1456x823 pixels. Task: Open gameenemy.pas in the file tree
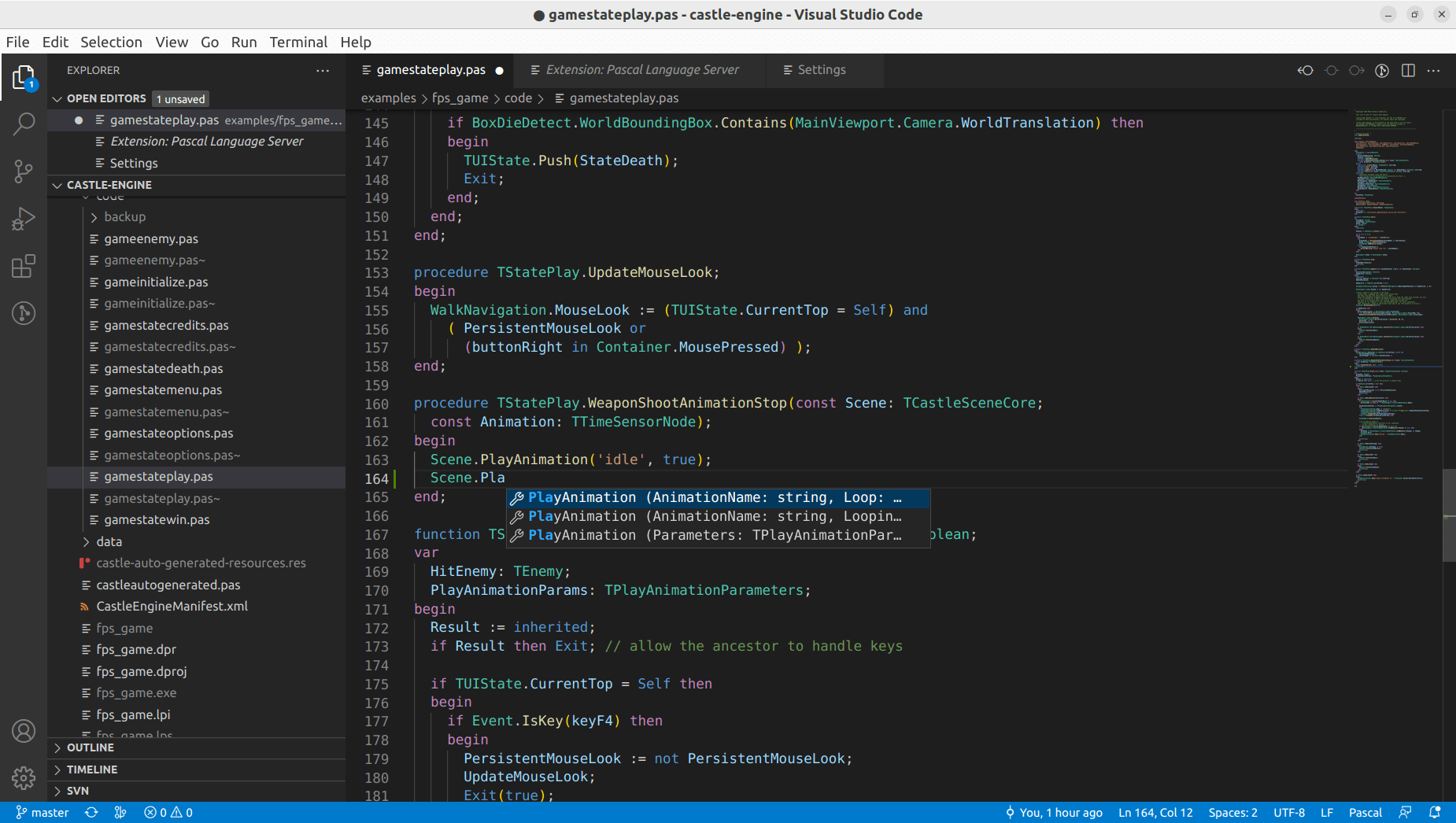coord(151,238)
